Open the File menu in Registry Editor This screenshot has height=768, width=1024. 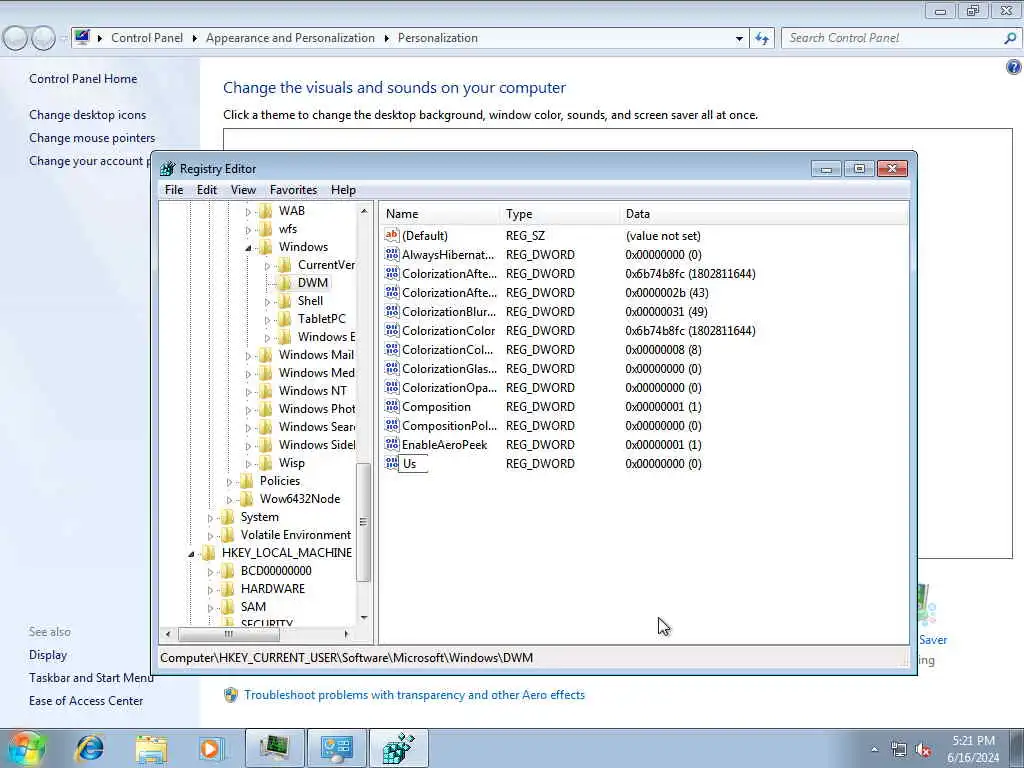click(x=174, y=190)
